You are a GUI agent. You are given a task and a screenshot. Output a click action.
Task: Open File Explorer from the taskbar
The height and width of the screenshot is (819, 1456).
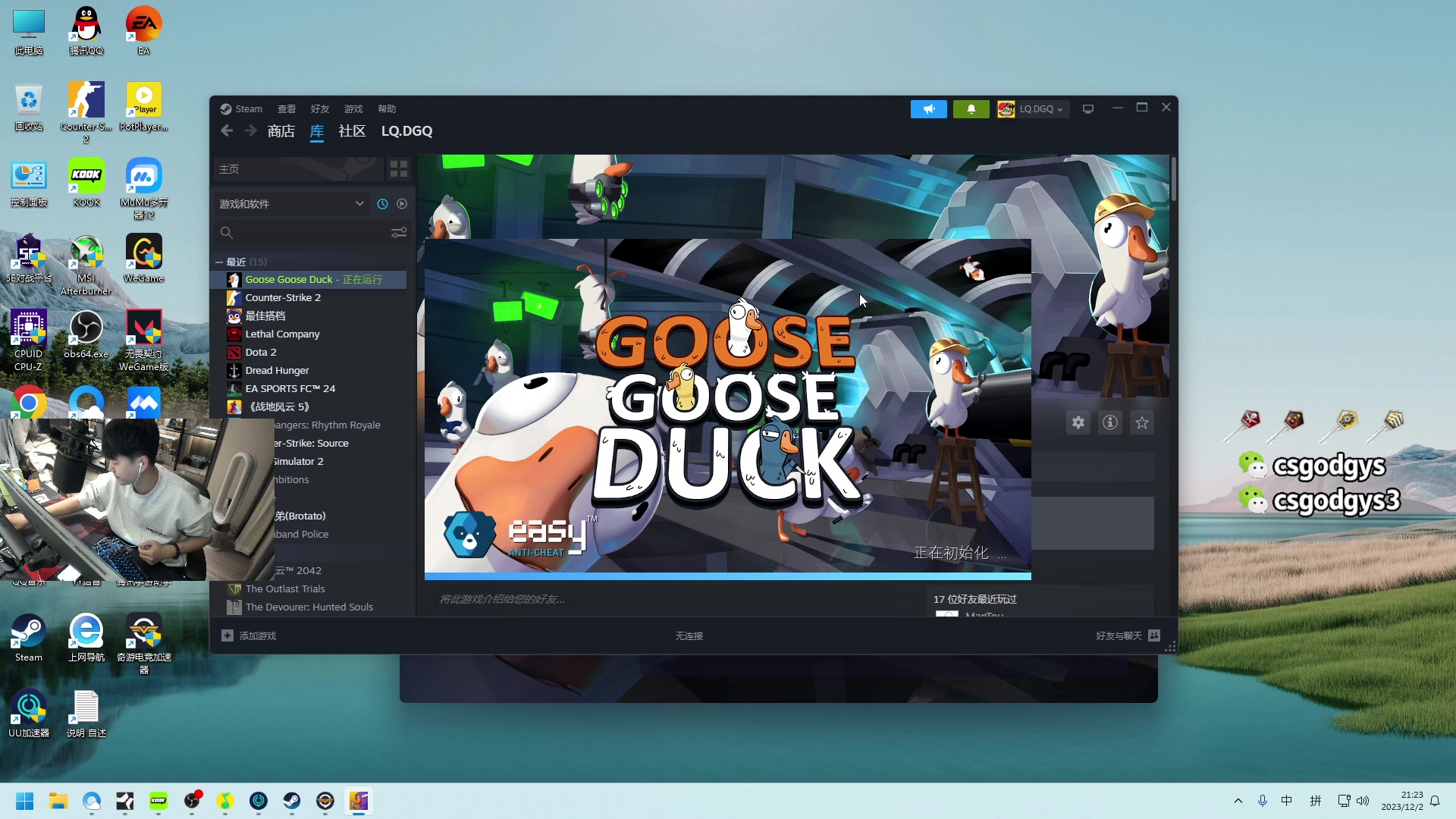tap(58, 801)
